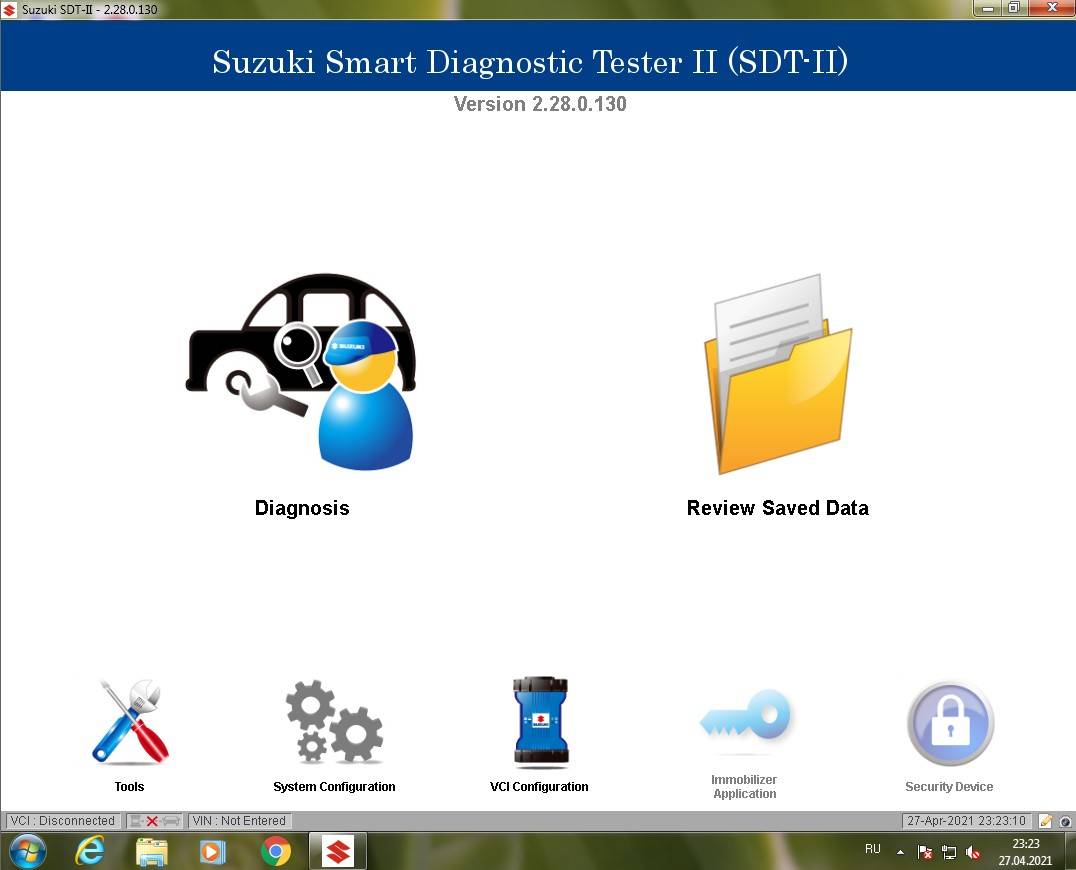Image resolution: width=1076 pixels, height=870 pixels.
Task: Click the Security Device padlock icon
Action: coord(950,724)
